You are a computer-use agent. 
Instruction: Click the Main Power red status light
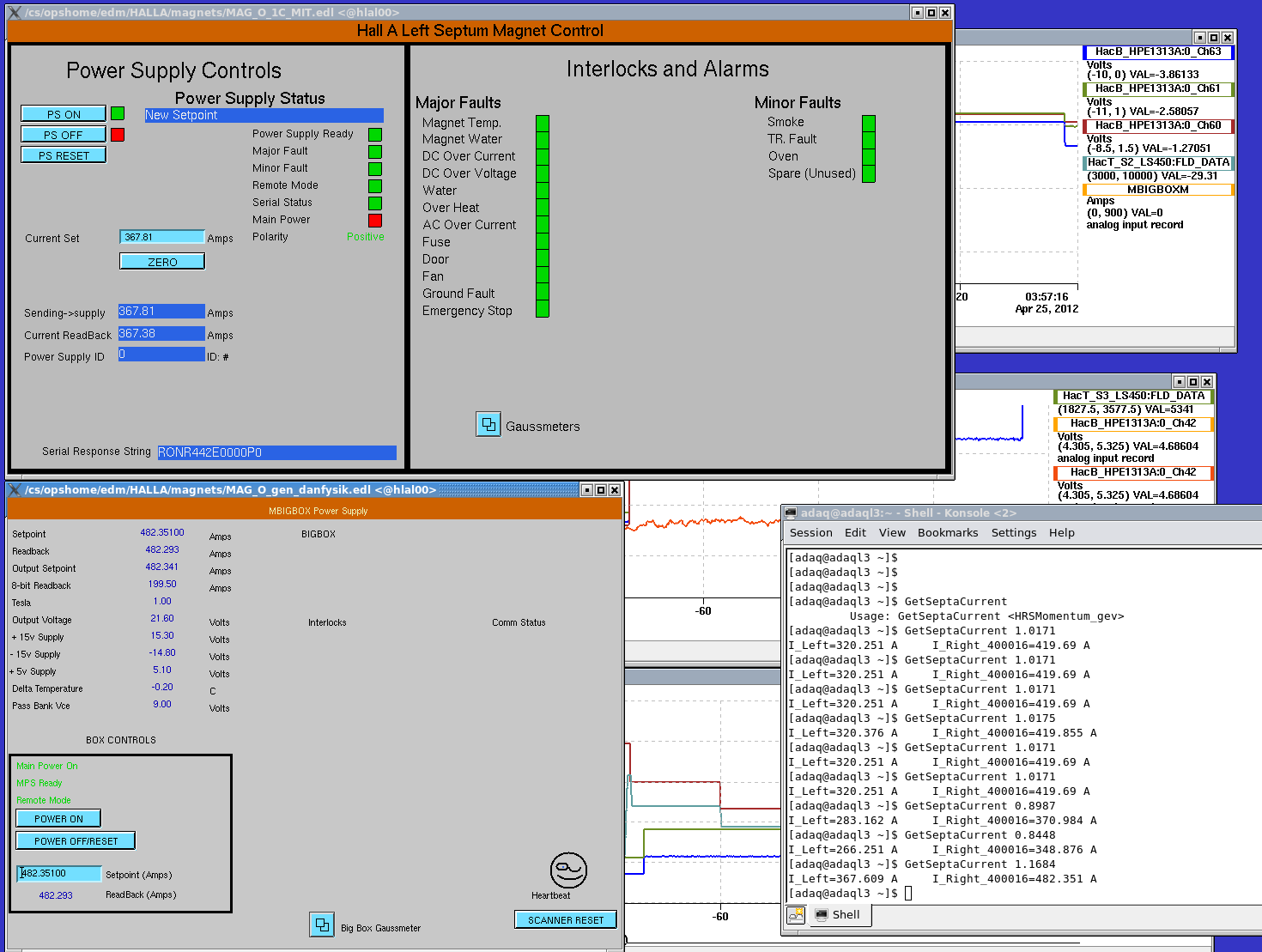[x=375, y=220]
